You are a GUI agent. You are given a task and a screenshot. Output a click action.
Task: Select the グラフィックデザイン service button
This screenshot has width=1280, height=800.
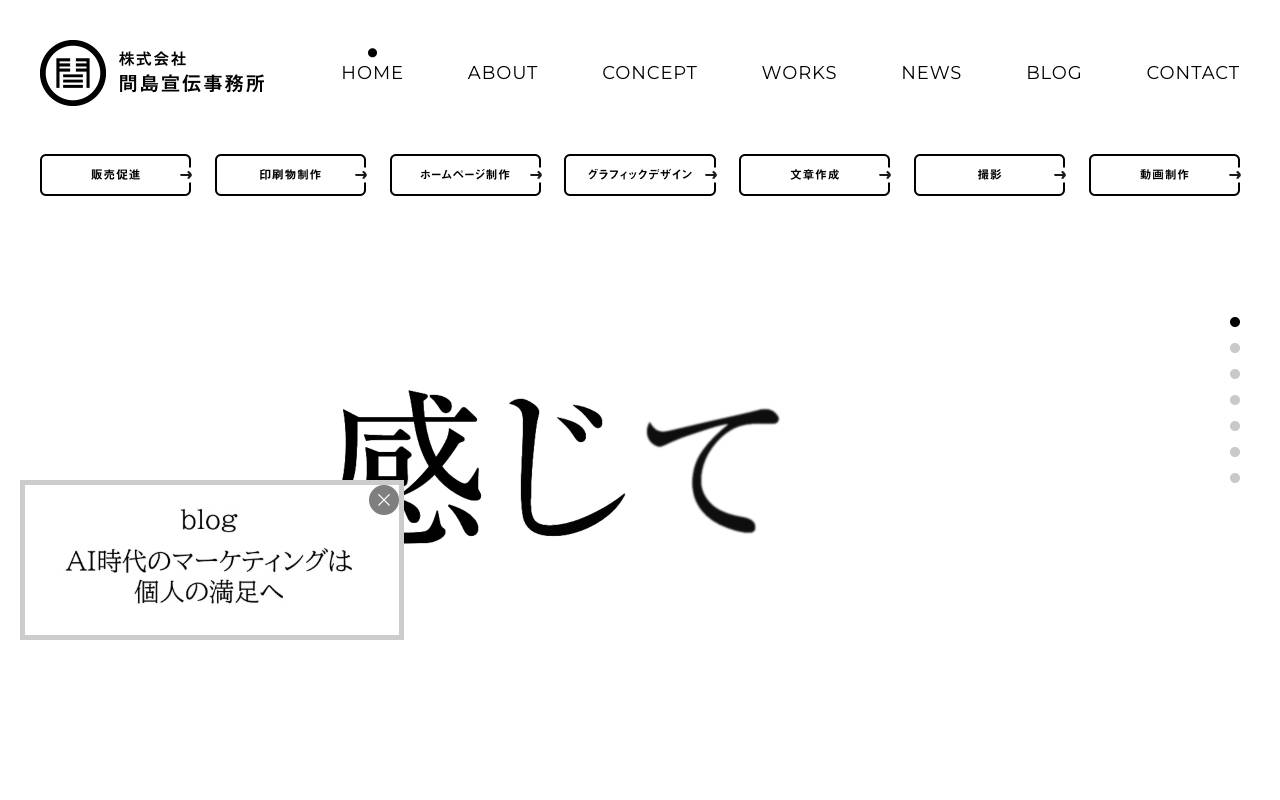[x=640, y=175]
